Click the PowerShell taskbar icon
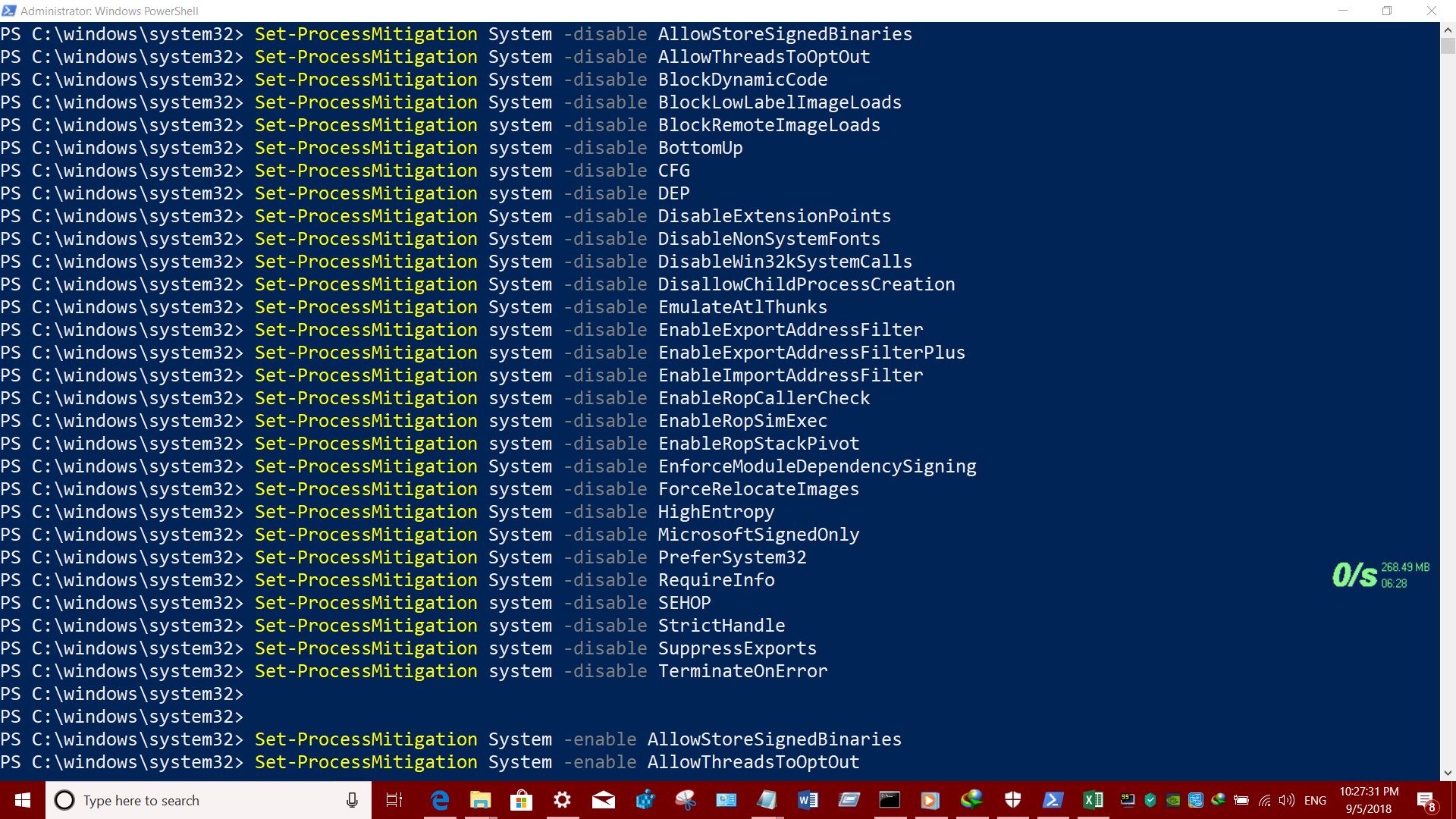The image size is (1456, 819). coord(1053,799)
